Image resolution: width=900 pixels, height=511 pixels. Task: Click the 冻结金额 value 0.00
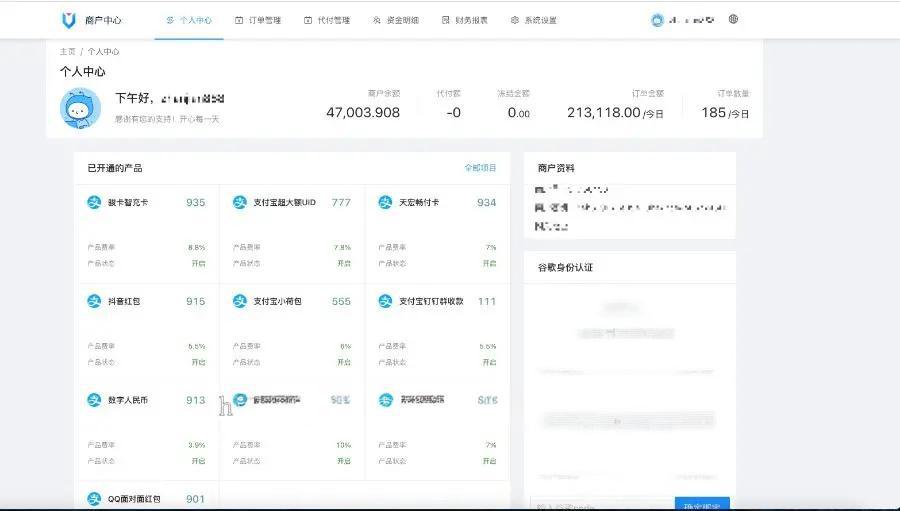pos(519,113)
